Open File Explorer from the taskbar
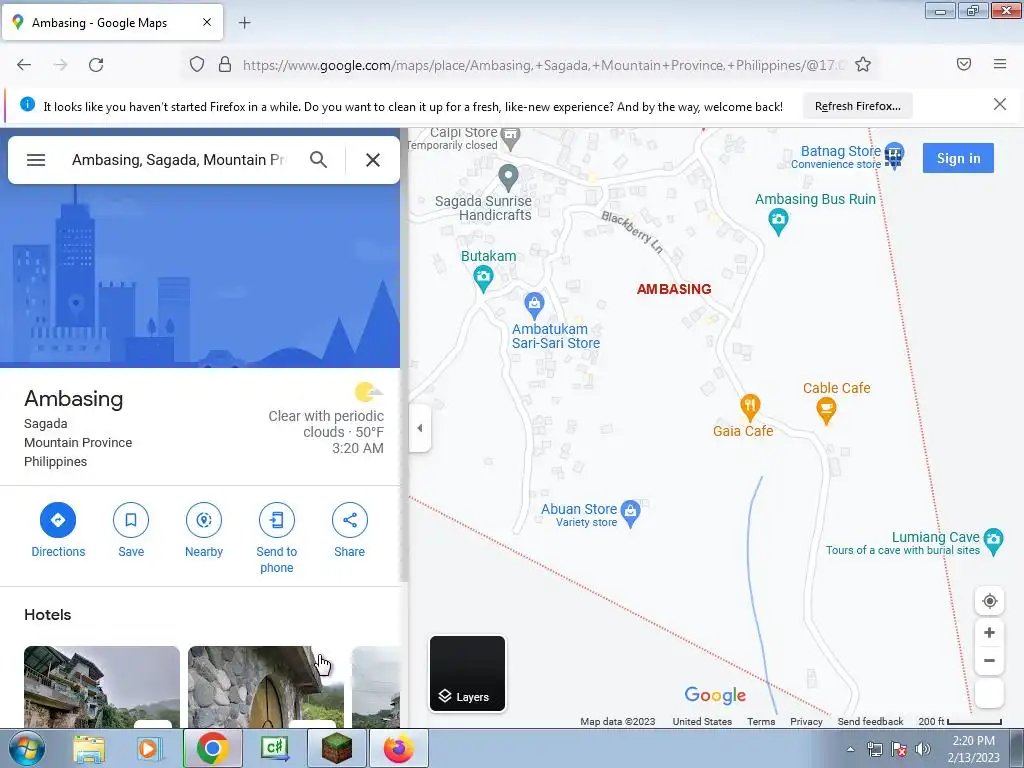 (89, 748)
